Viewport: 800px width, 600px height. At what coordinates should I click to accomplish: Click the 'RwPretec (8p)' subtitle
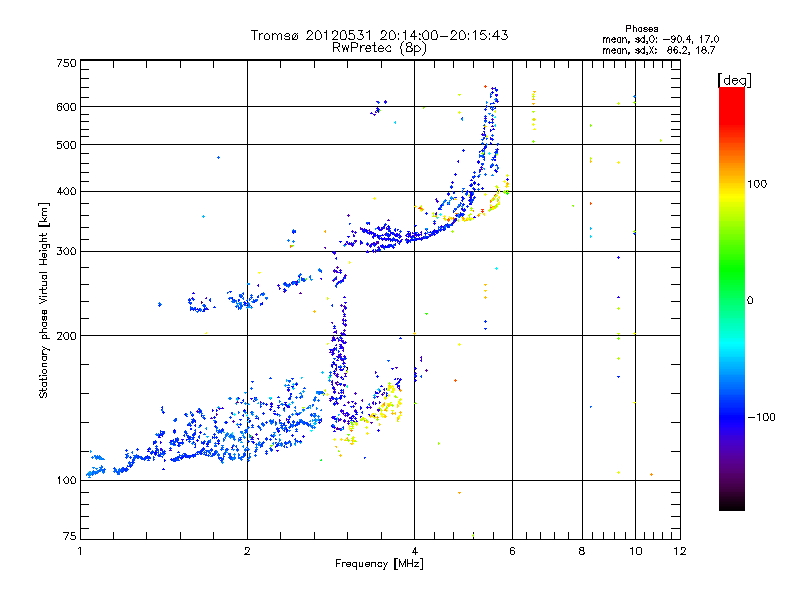coord(379,48)
